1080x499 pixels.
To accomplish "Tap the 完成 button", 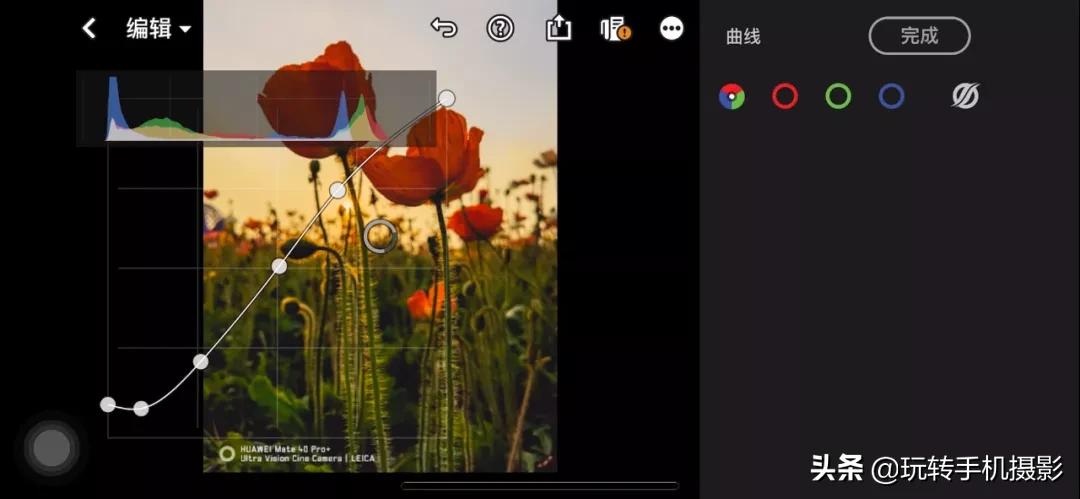I will pos(920,36).
